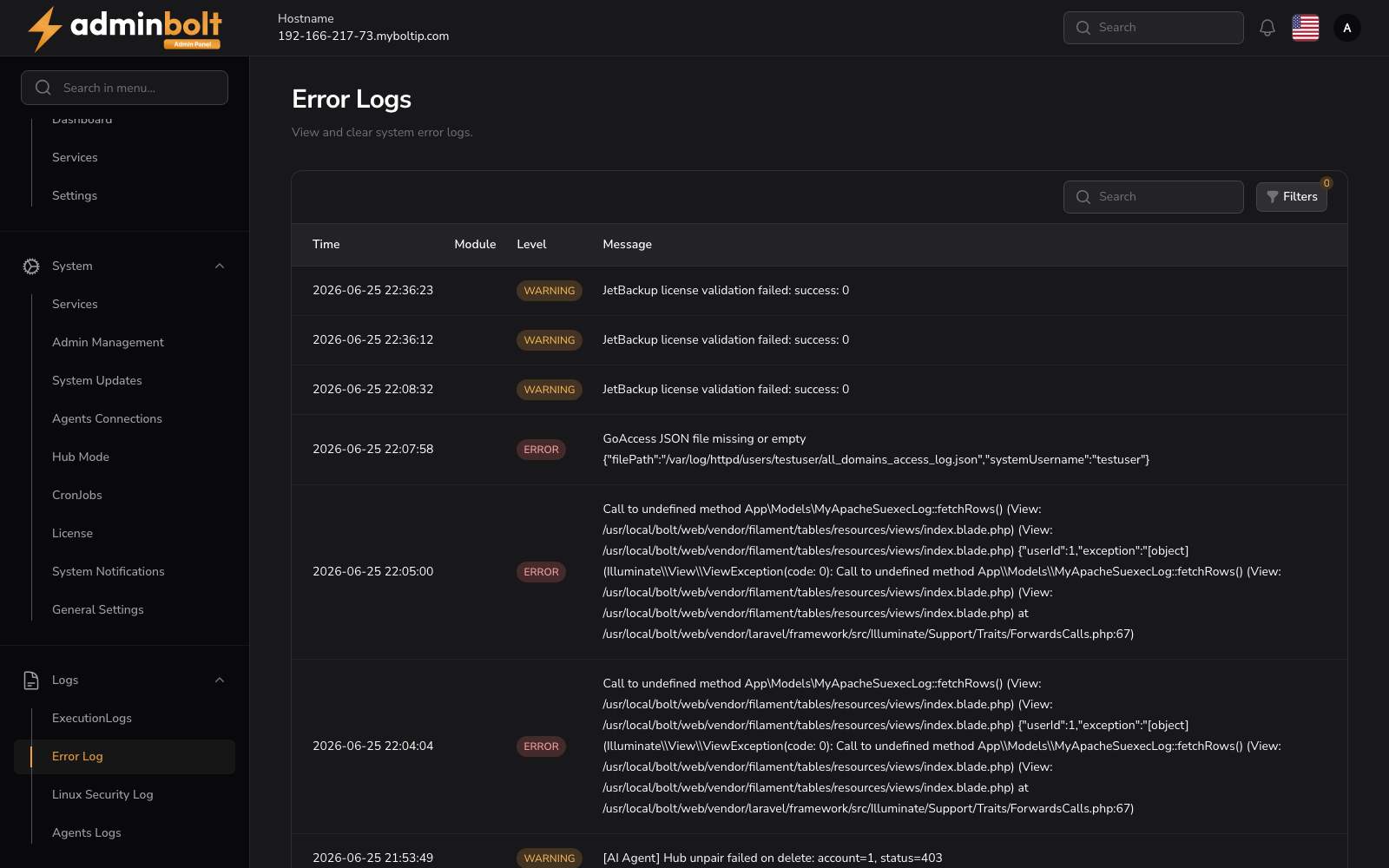Select timestamp 2026-06-25 22:36:23
The image size is (1389, 868).
(373, 291)
